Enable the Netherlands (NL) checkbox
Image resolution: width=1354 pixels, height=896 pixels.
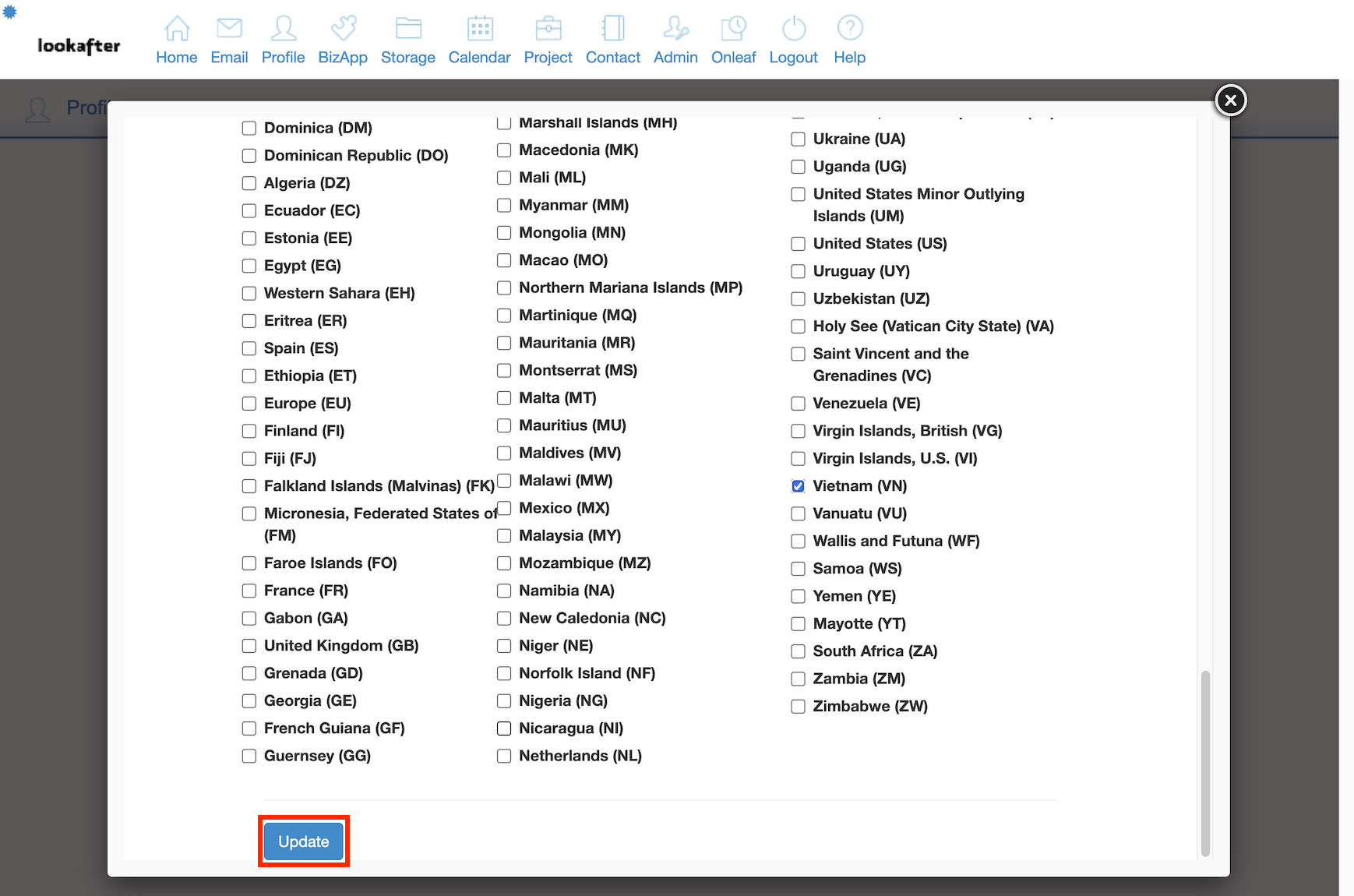(505, 757)
